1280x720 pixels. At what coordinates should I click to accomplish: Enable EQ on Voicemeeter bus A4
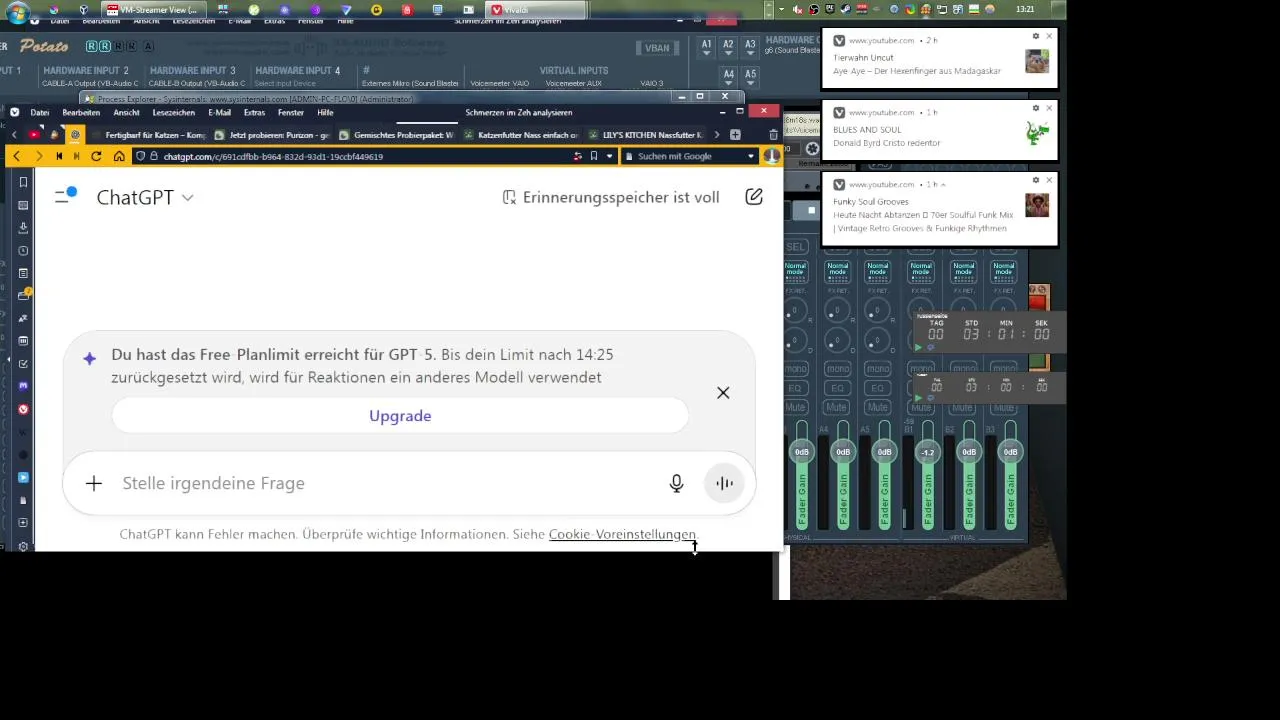coord(836,388)
